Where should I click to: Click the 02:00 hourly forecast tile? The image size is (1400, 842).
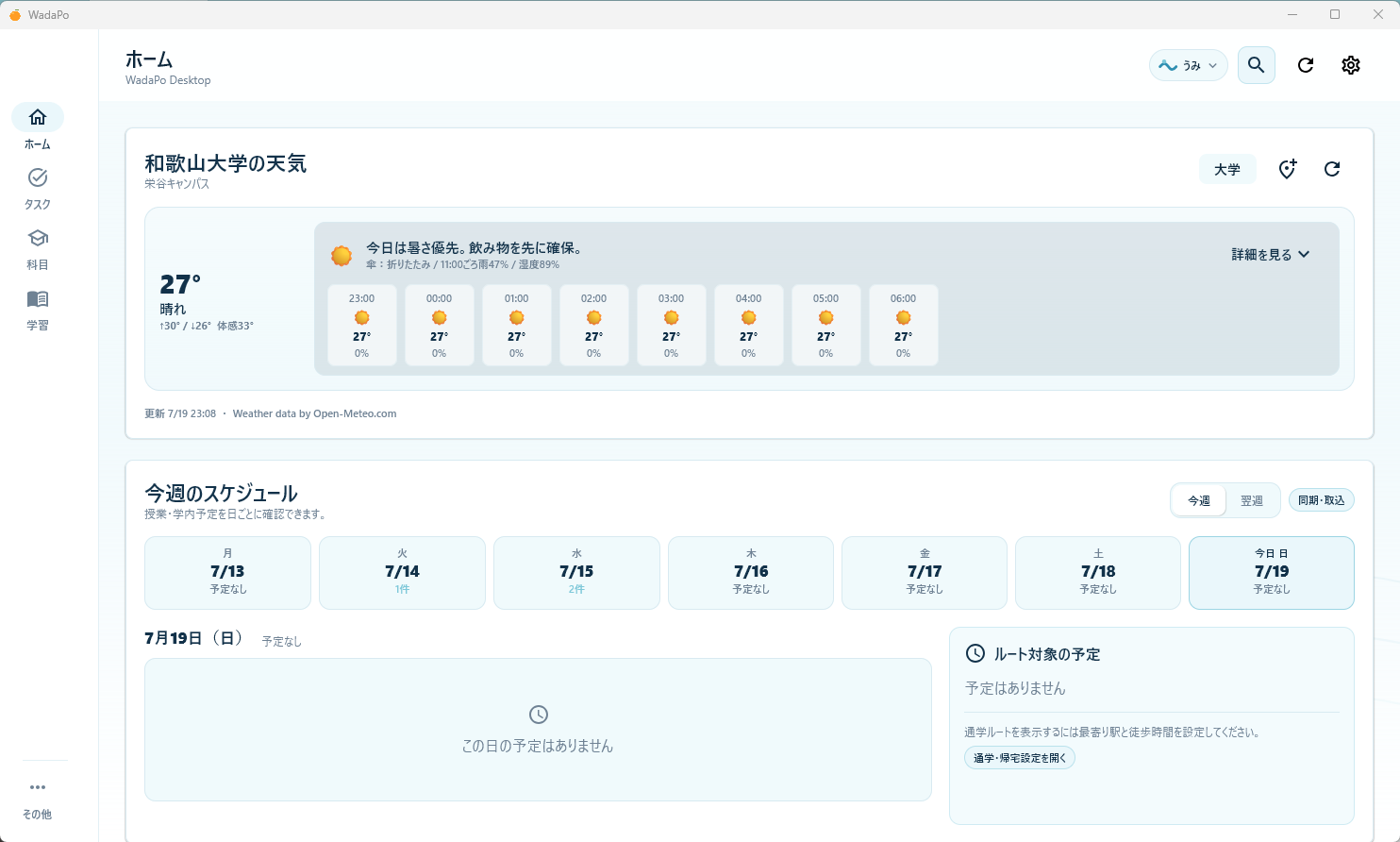[594, 325]
